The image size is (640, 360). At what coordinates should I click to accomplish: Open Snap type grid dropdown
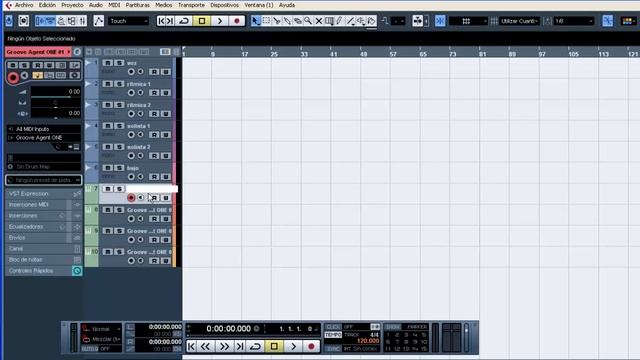click(468, 21)
